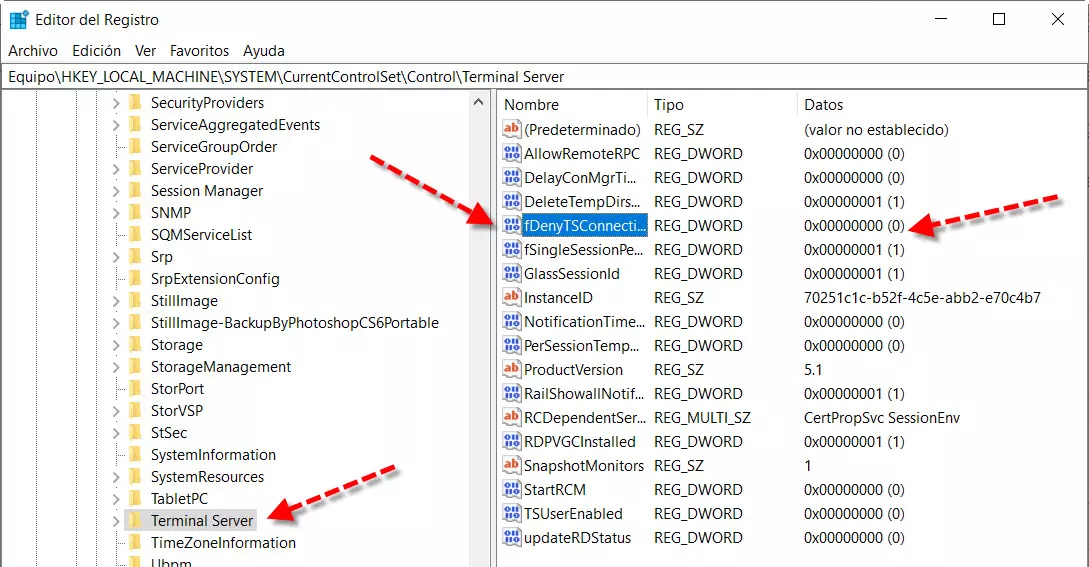
Task: Click the folder icon of SecurityProviders
Action: (x=135, y=102)
